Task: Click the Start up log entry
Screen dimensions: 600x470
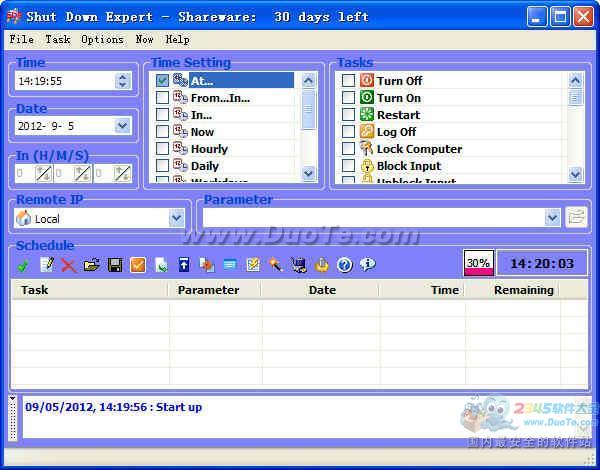Action: [x=113, y=407]
